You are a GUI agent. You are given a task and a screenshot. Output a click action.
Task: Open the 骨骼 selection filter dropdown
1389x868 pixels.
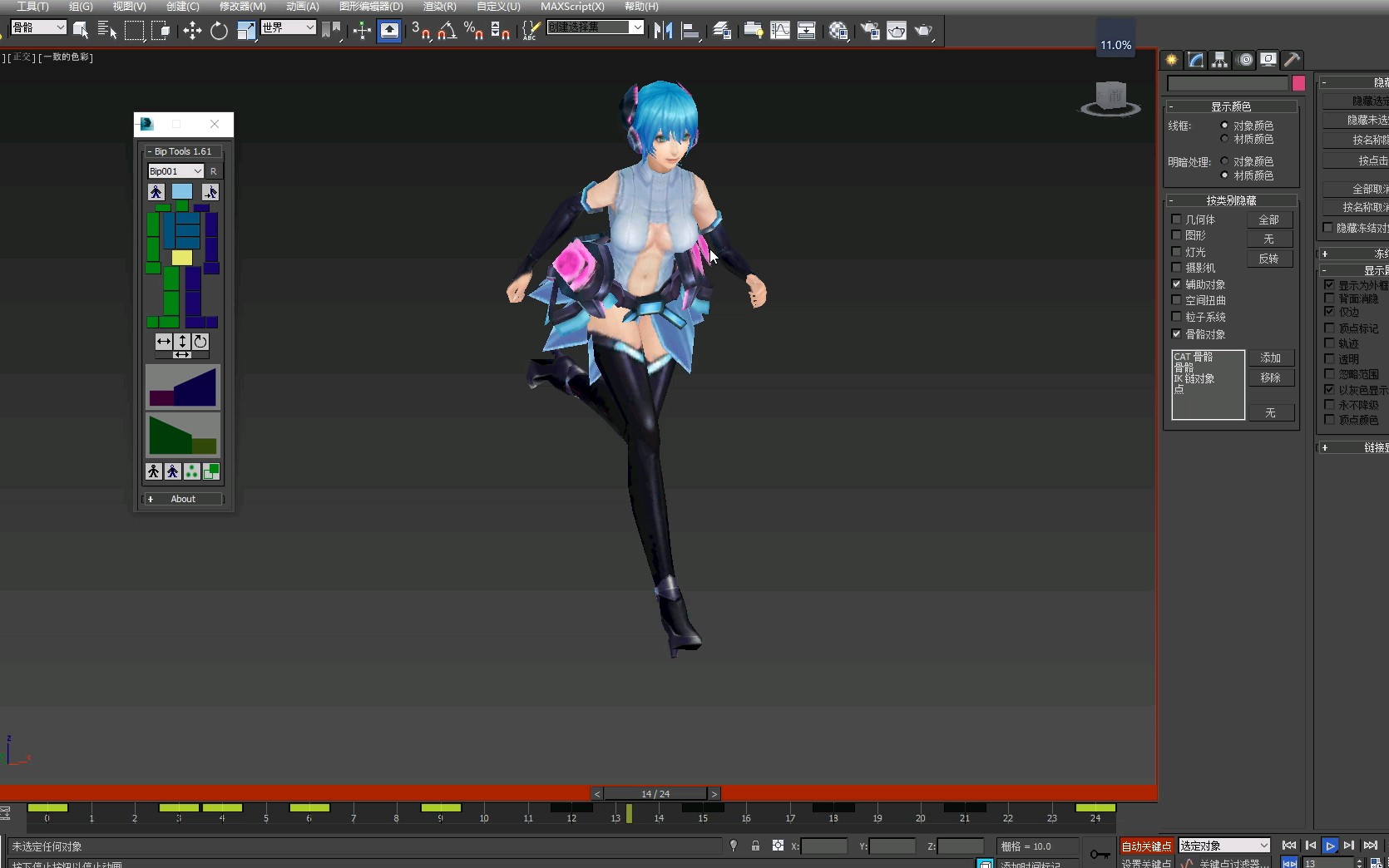point(38,27)
